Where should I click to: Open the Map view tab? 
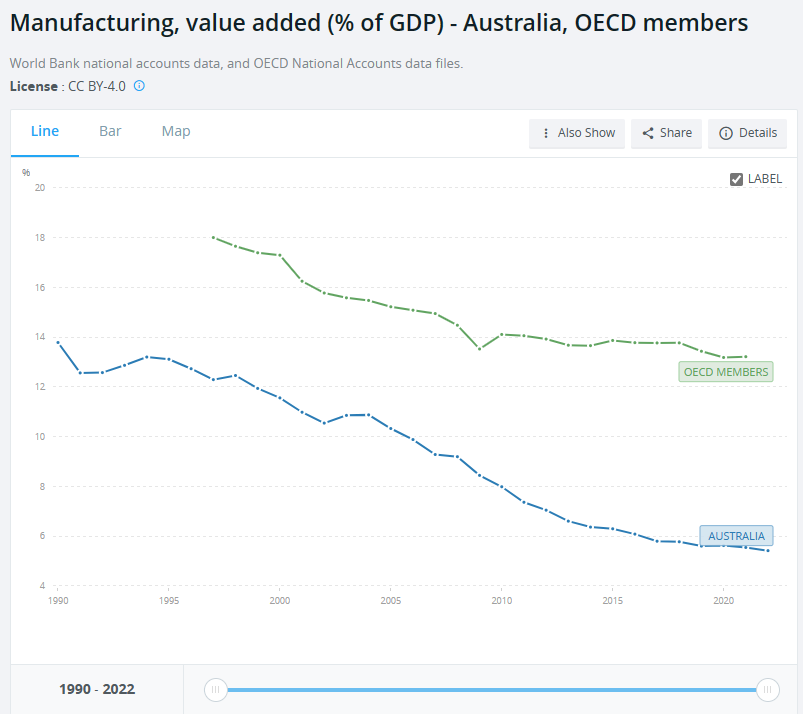click(176, 131)
